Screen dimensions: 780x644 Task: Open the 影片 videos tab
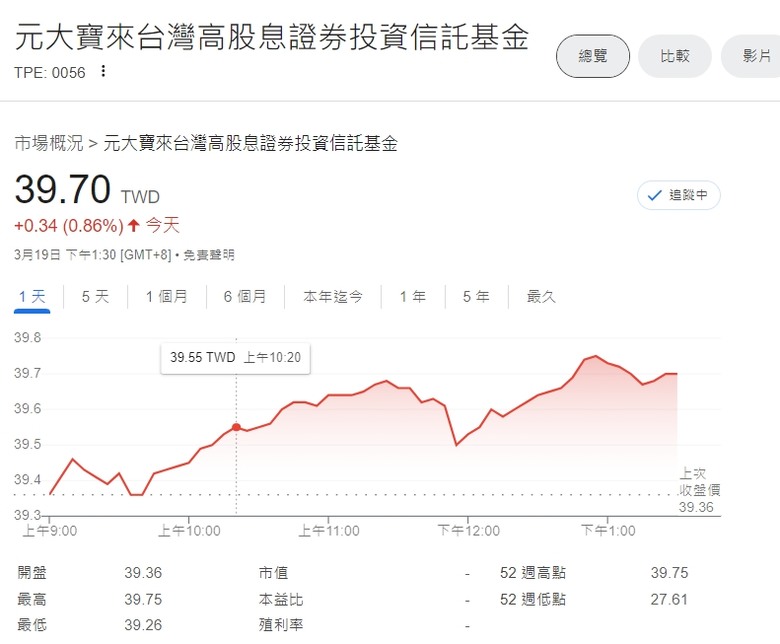pos(753,56)
